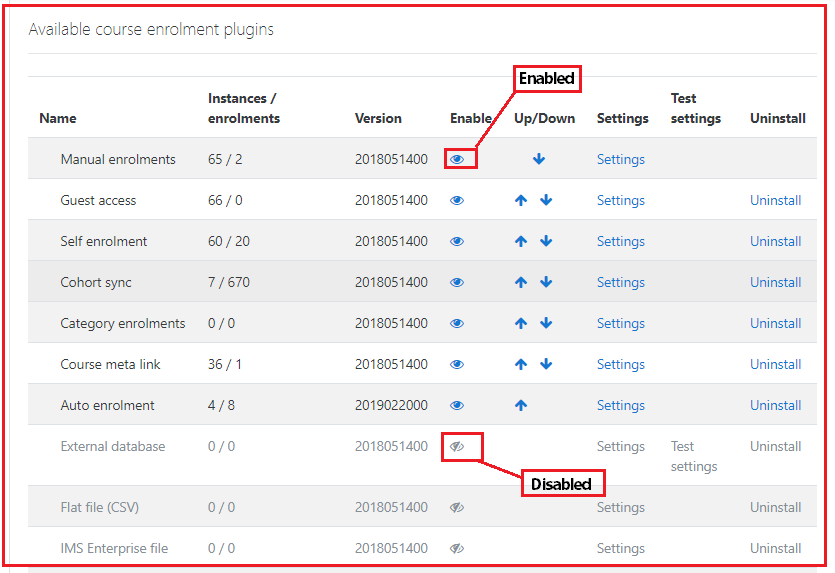The width and height of the screenshot is (835, 573).
Task: Hide the Cohort sync plugin
Action: click(457, 282)
